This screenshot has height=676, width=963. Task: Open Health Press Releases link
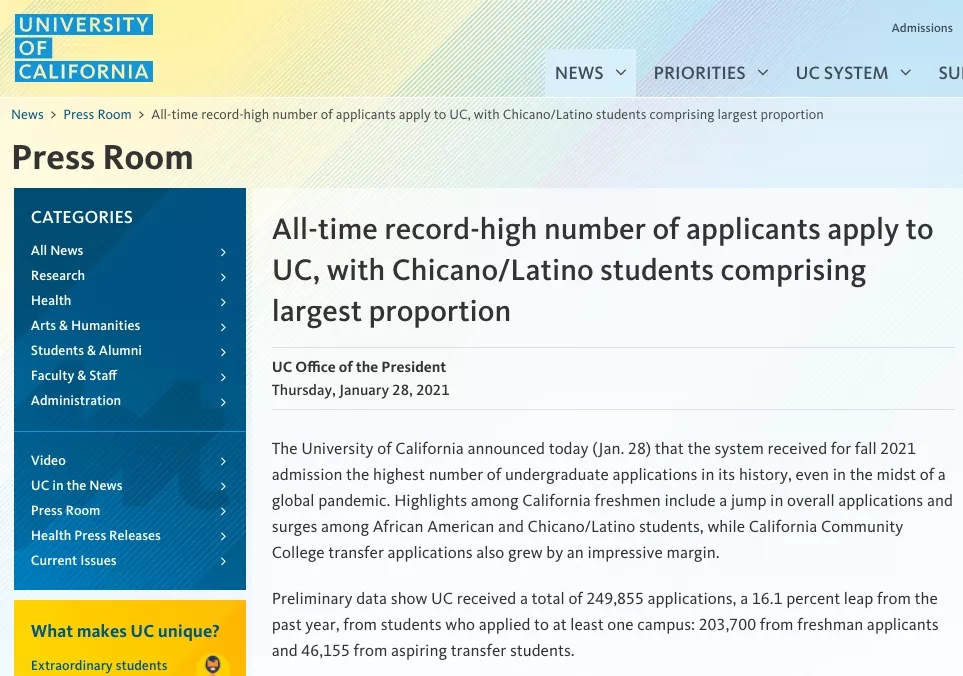pos(96,535)
